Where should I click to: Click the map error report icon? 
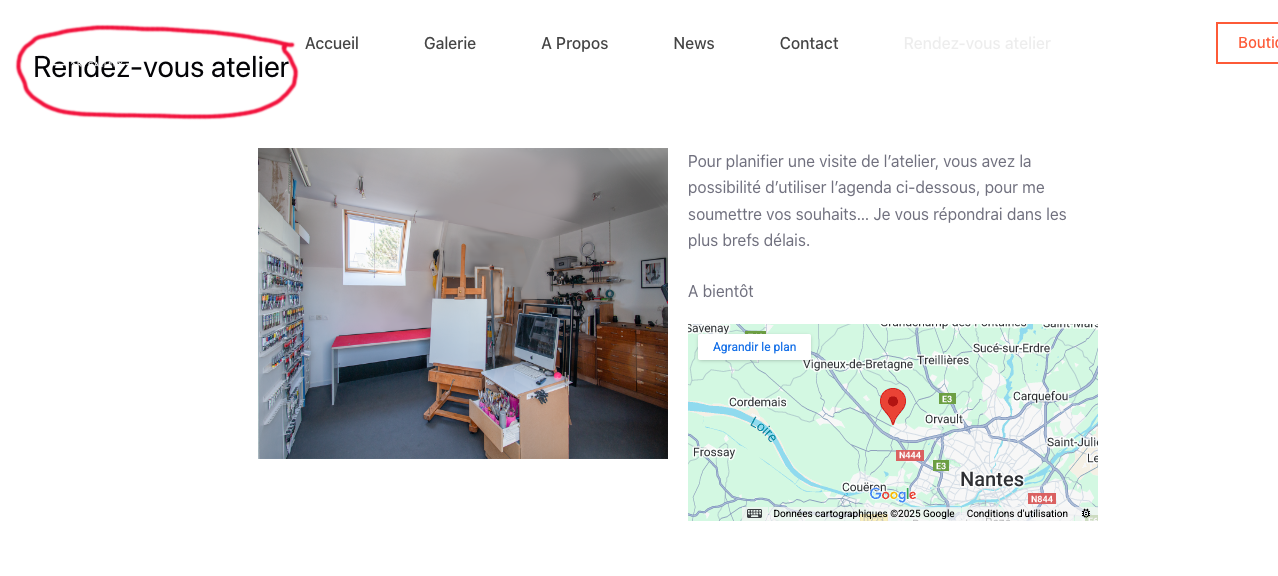(1086, 513)
